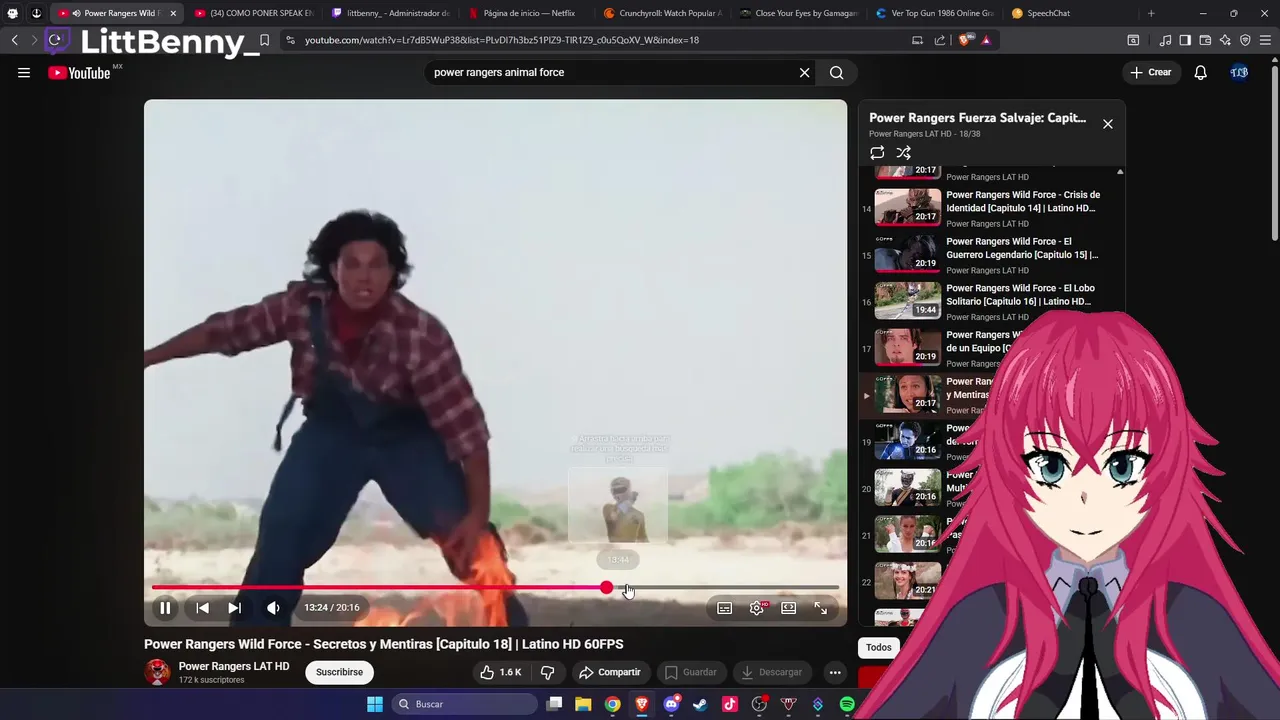Switch to Ver Top Gun 1986 tab
The height and width of the screenshot is (720, 1280).
pos(936,13)
